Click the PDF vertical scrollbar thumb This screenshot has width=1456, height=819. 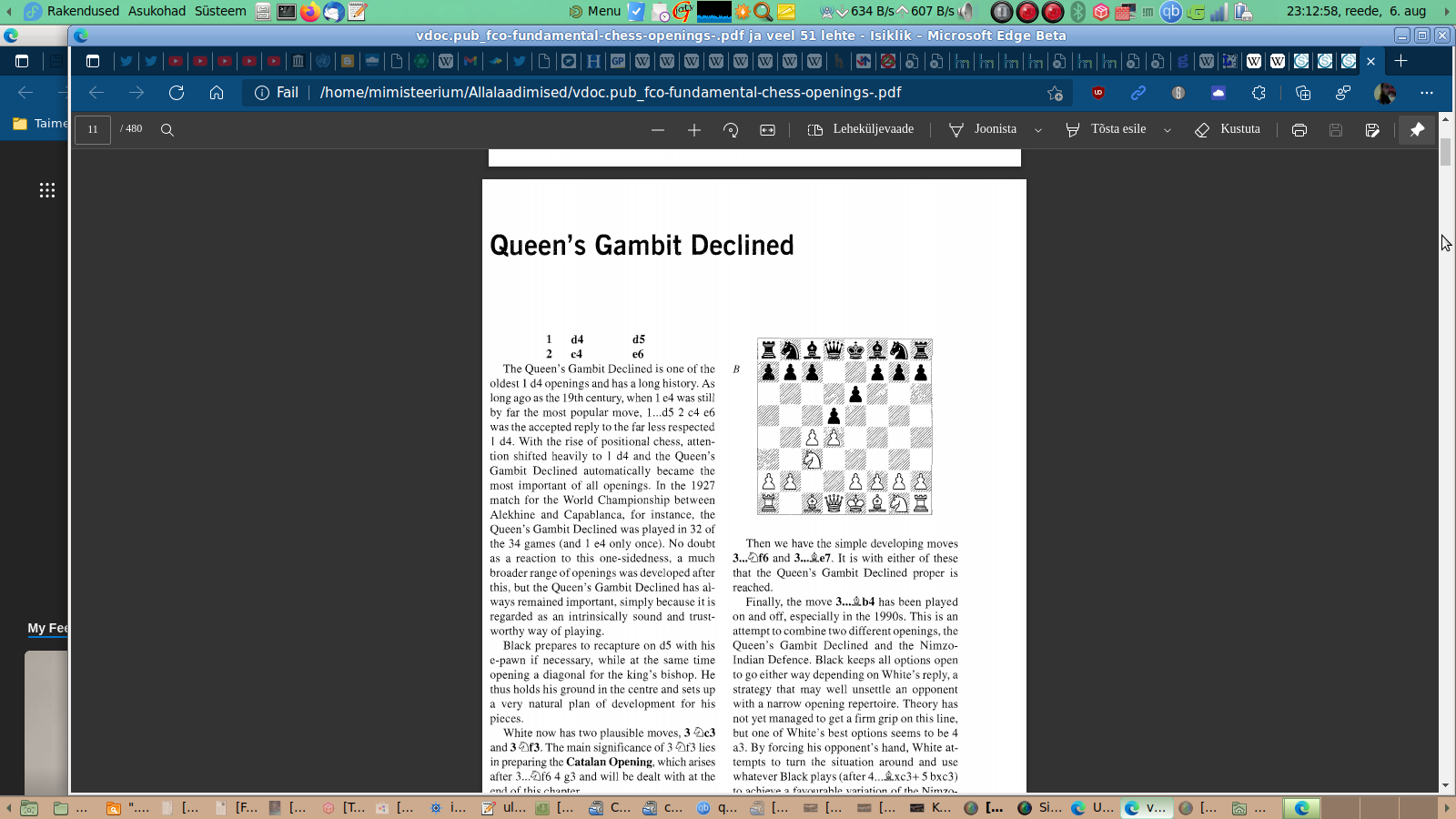[1445, 150]
